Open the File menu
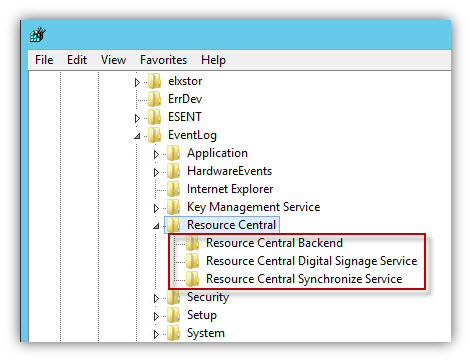Viewport: 471px width, 362px height. (x=44, y=60)
